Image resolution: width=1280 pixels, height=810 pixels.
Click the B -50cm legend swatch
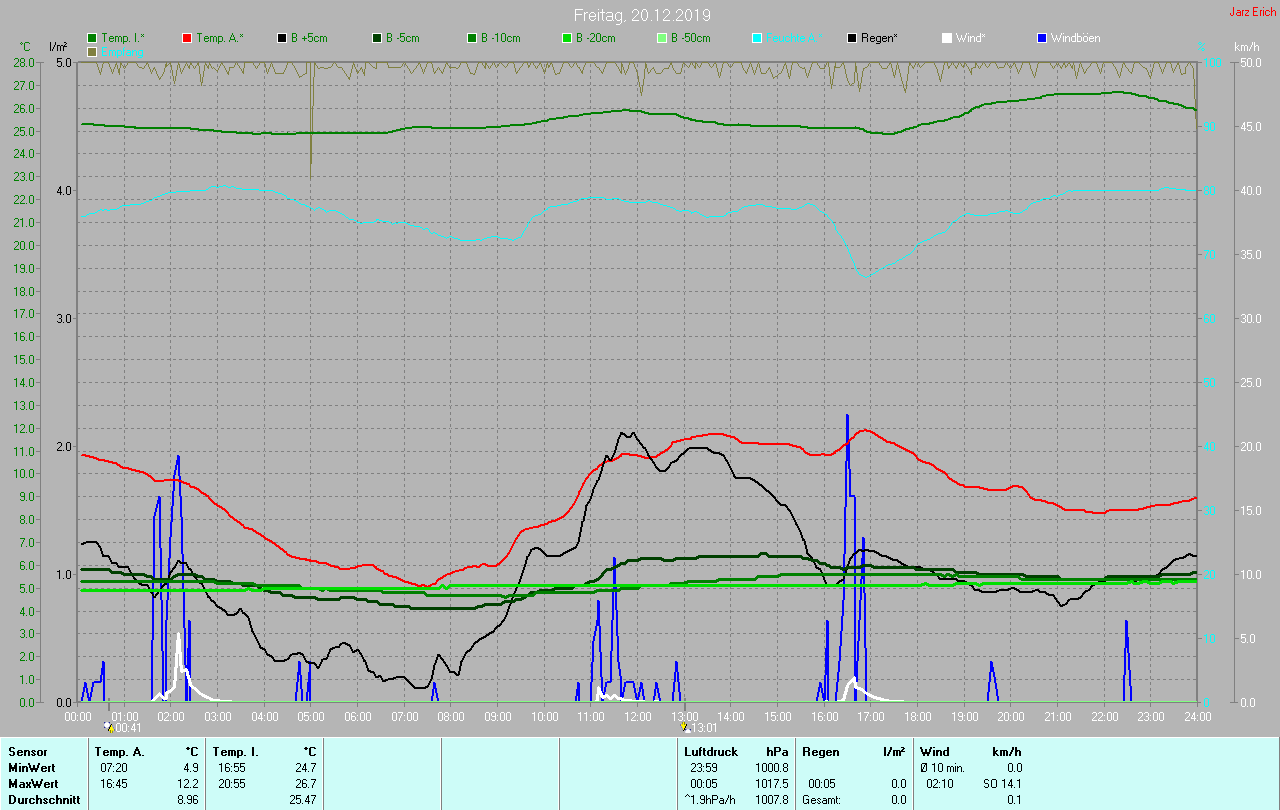coord(661,38)
